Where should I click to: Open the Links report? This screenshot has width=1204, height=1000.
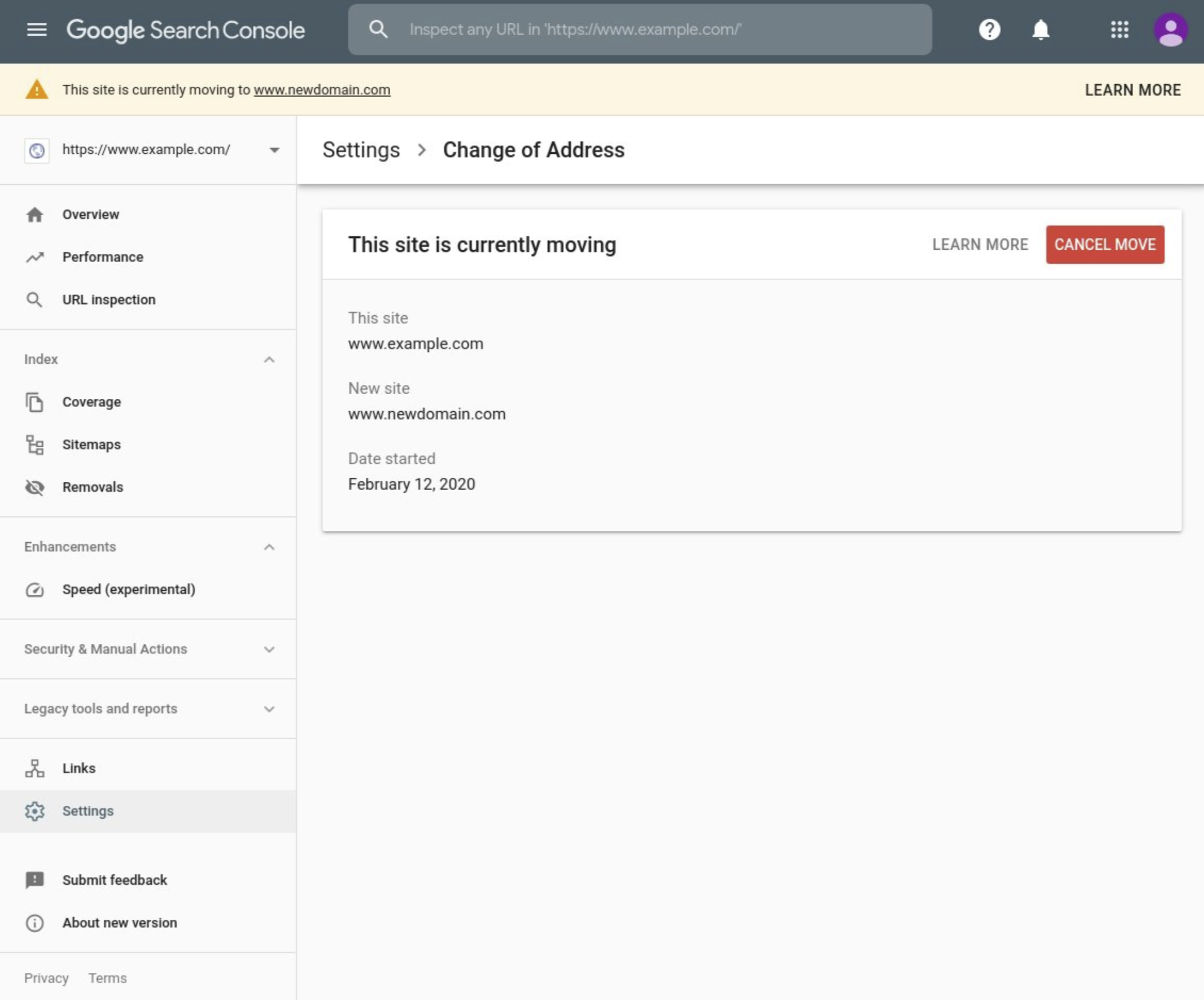tap(78, 768)
